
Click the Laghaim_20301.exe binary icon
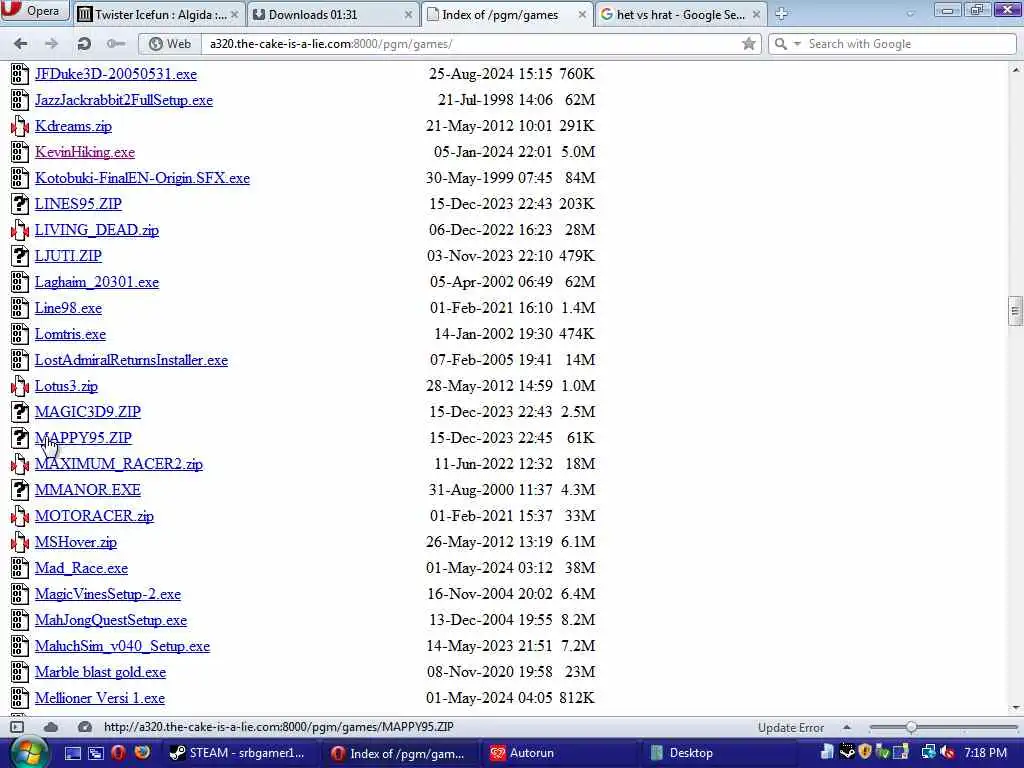(20, 282)
